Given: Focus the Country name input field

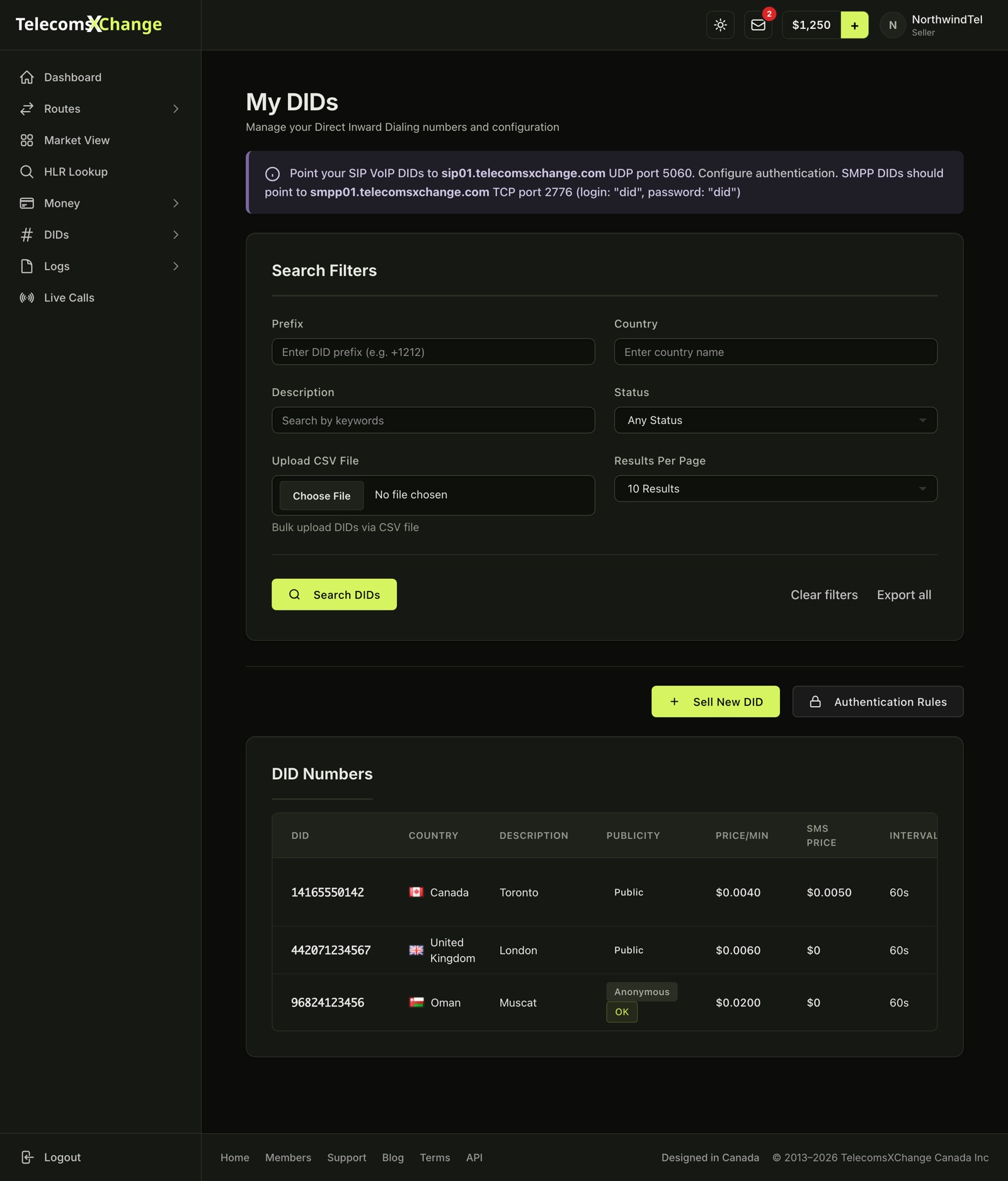Looking at the screenshot, I should tap(776, 352).
